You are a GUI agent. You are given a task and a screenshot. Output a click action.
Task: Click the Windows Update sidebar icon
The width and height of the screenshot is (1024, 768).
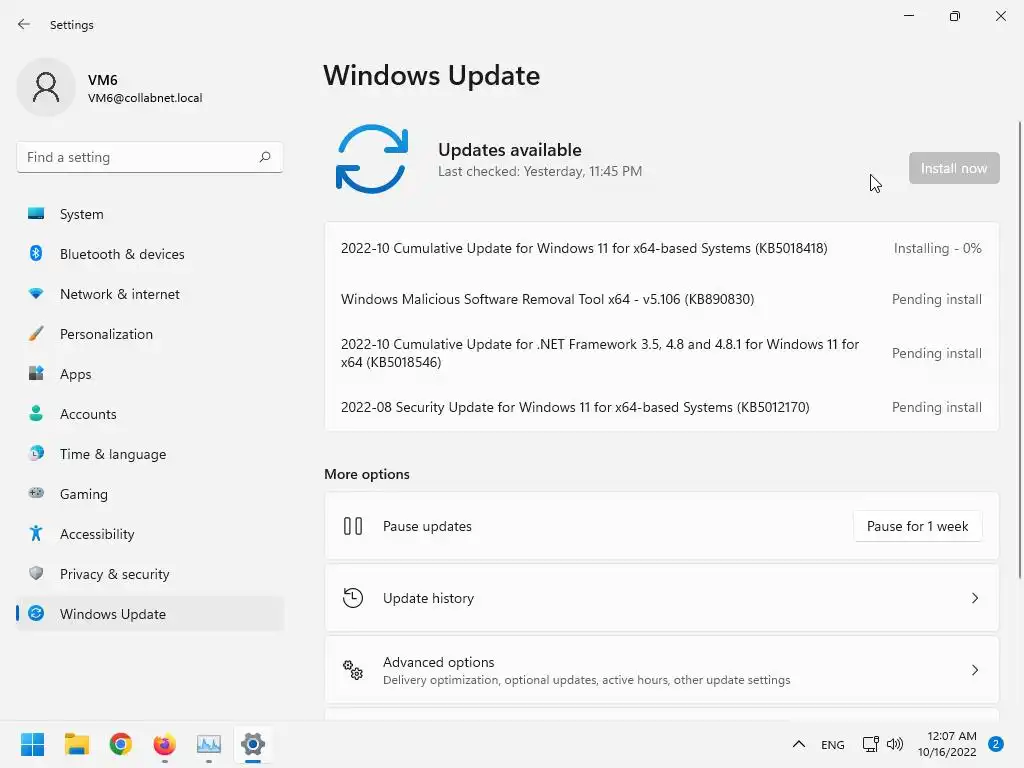click(x=36, y=613)
